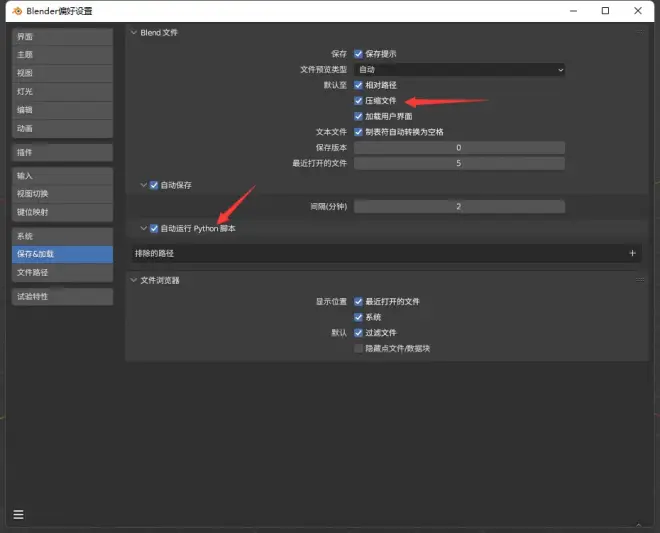Viewport: 660px width, 533px height.
Task: Toggle 自动运行 Python 脚本 checkbox
Action: point(154,228)
